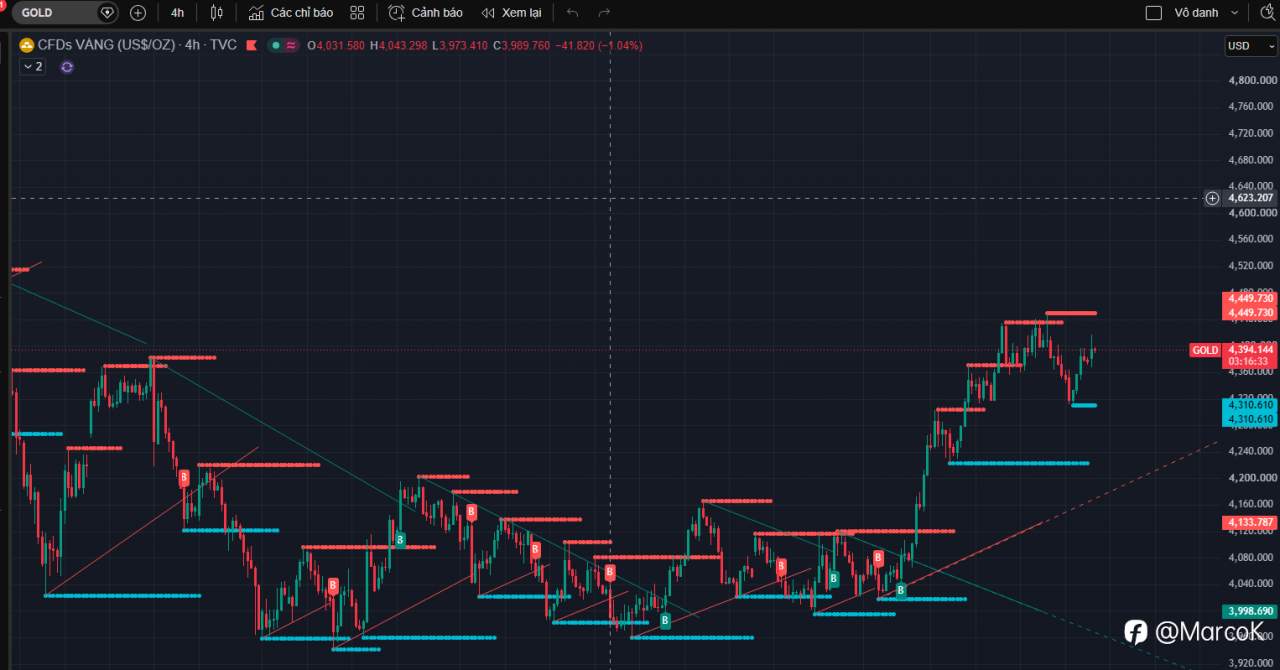Viewport: 1280px width, 670px height.
Task: Click the diamond icon inside the GOLD symbol box
Action: pos(107,13)
